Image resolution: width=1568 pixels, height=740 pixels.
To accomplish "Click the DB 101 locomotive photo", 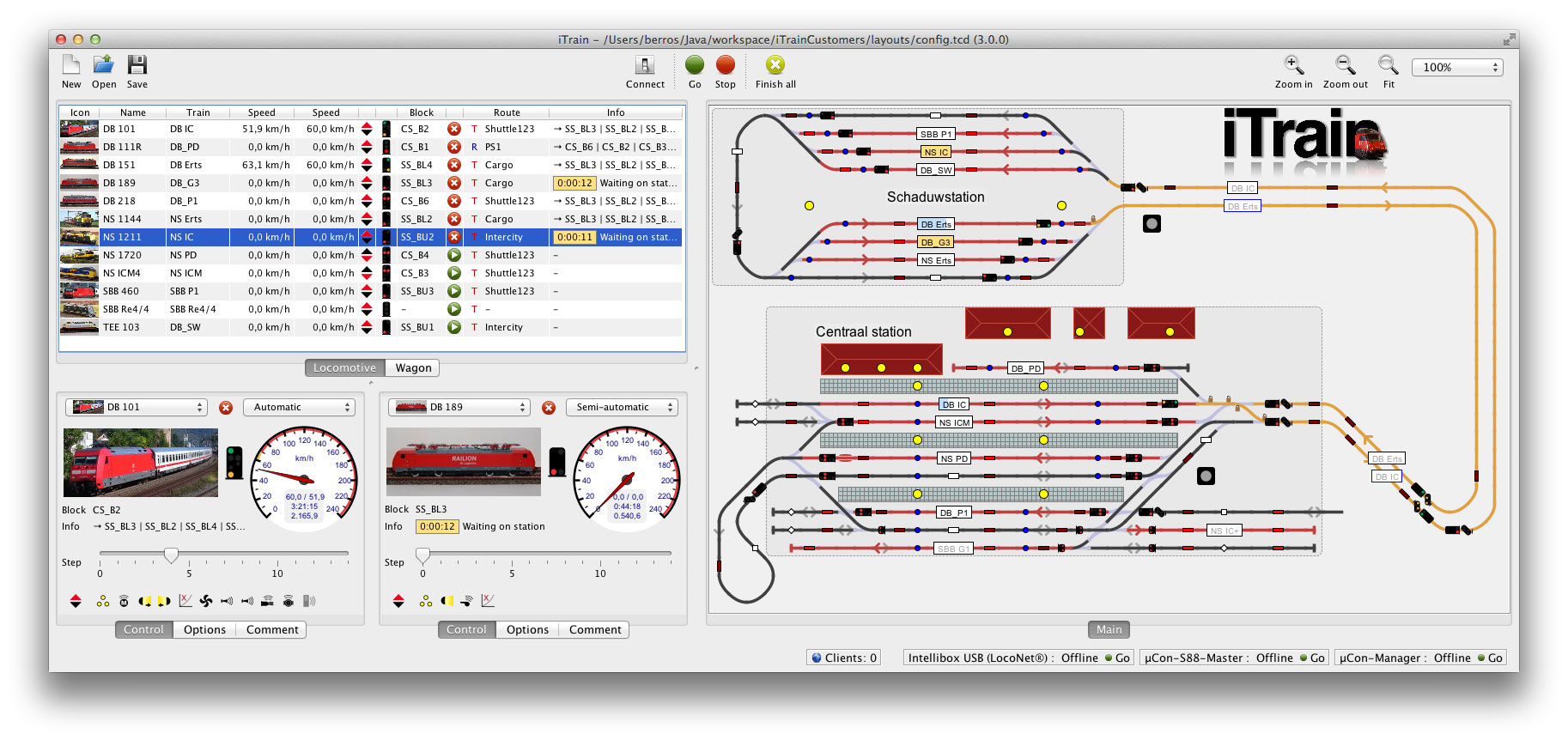I will (141, 463).
